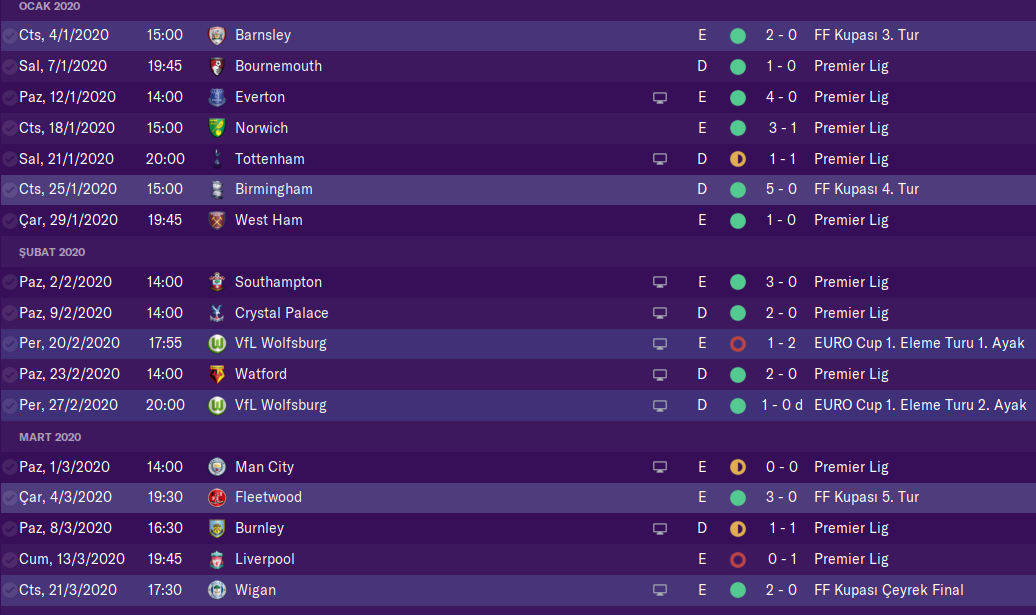Open the Tottenham team name link
The height and width of the screenshot is (615, 1036).
click(270, 159)
